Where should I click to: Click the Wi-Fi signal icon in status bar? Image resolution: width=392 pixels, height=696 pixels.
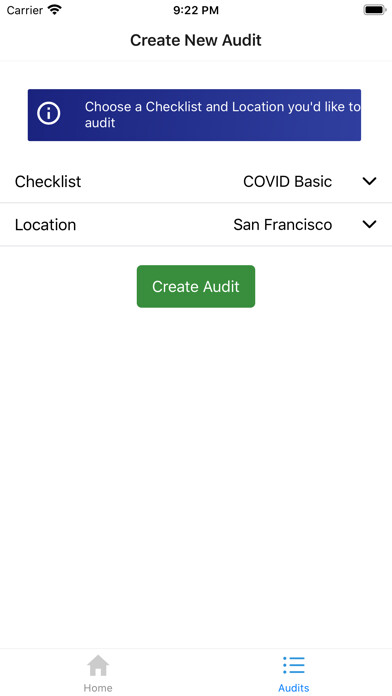[55, 10]
